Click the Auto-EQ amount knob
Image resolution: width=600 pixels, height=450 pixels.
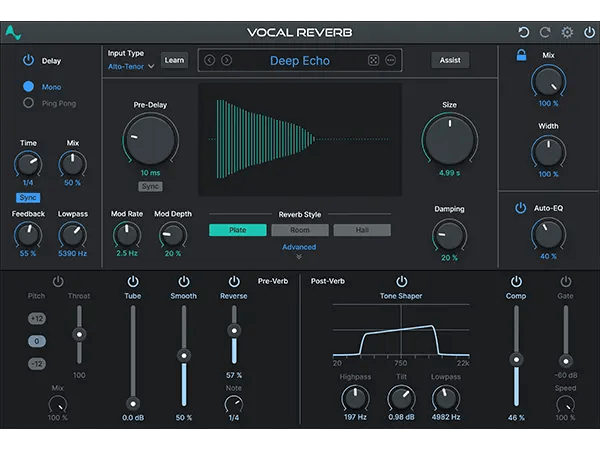[x=548, y=234]
